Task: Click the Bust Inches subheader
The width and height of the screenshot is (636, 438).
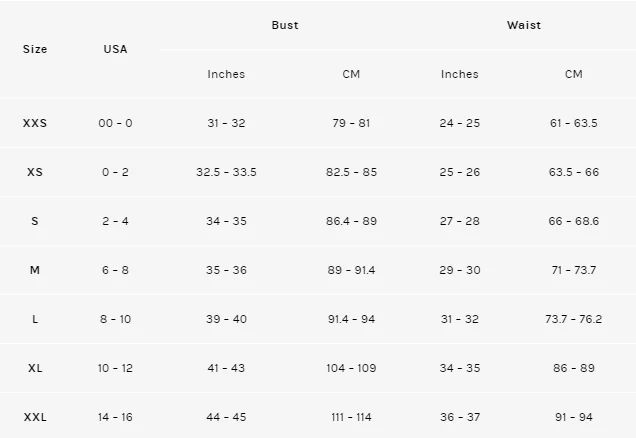Action: click(x=226, y=74)
